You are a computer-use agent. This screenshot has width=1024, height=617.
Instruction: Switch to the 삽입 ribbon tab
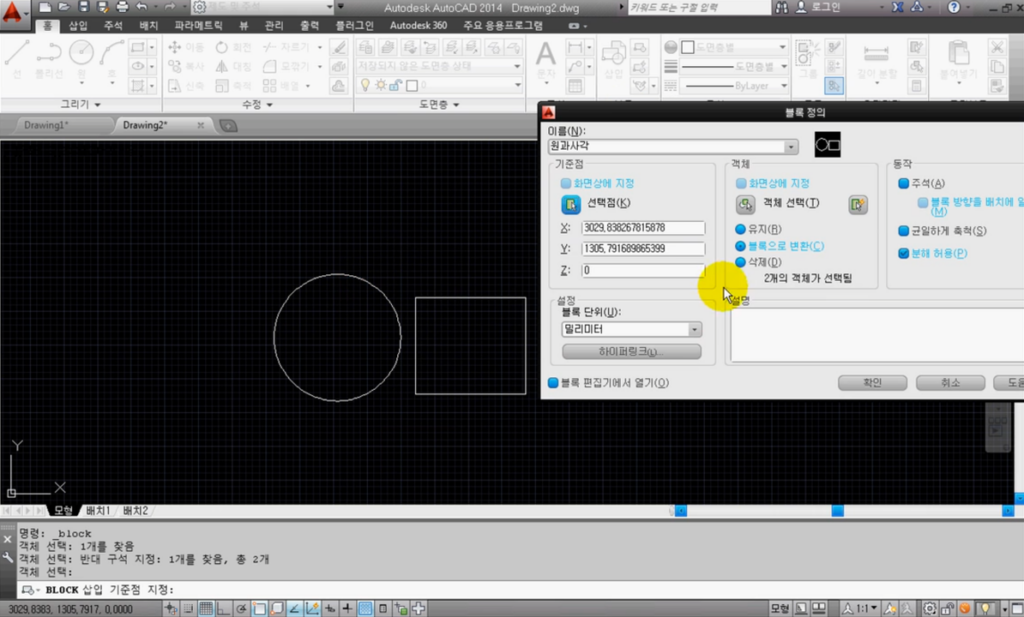point(78,25)
